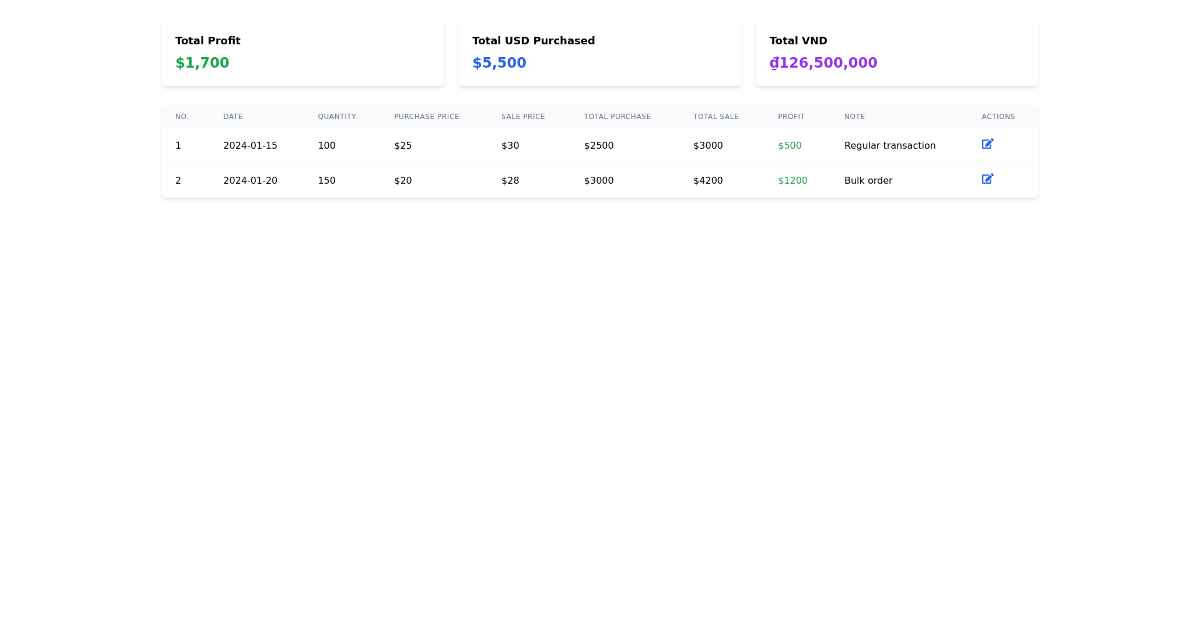Select the Total VND summary card

[897, 53]
